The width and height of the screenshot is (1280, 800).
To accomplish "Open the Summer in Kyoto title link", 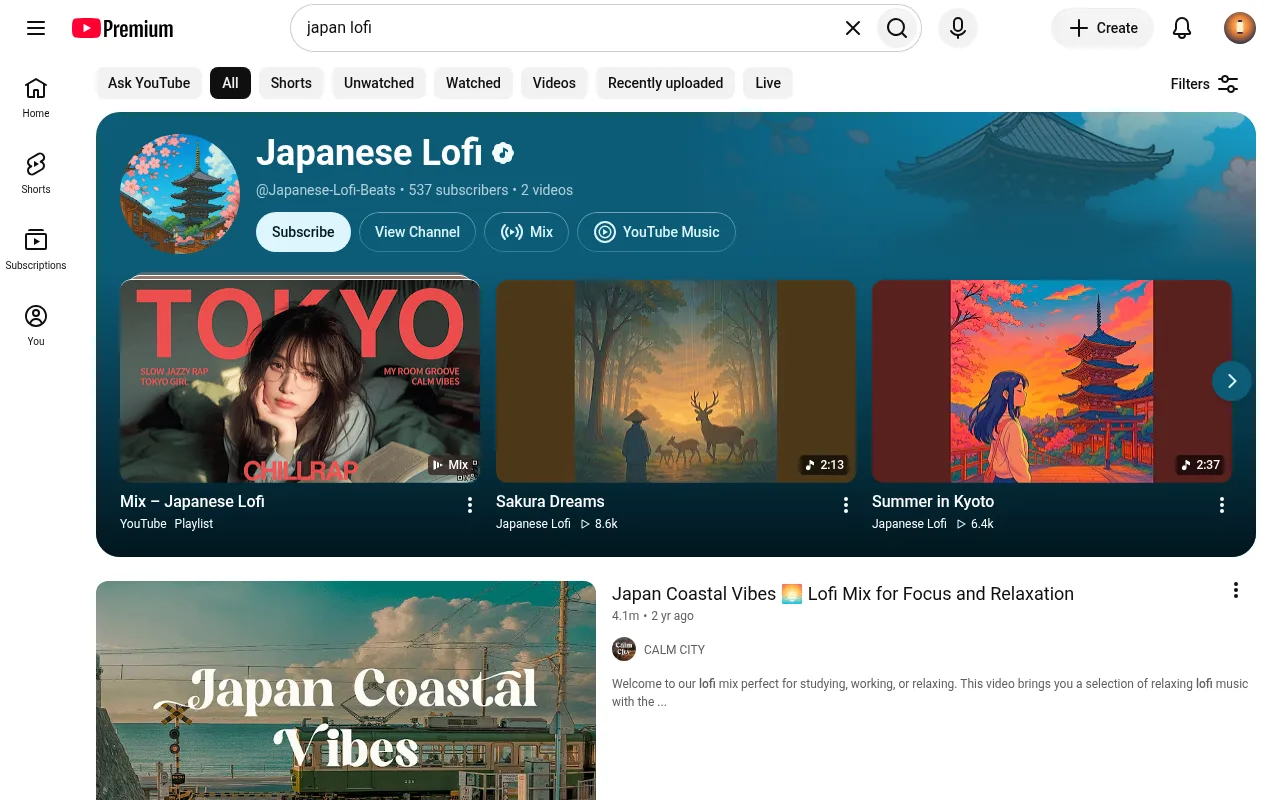I will click(x=933, y=502).
